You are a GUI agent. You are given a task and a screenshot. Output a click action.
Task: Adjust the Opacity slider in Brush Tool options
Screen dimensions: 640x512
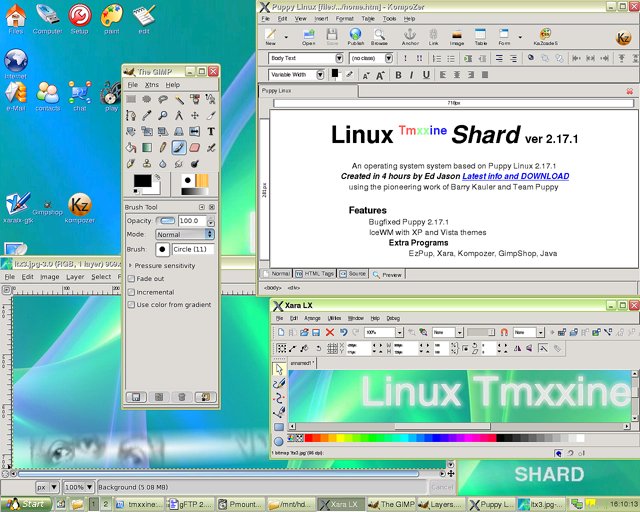tap(166, 221)
